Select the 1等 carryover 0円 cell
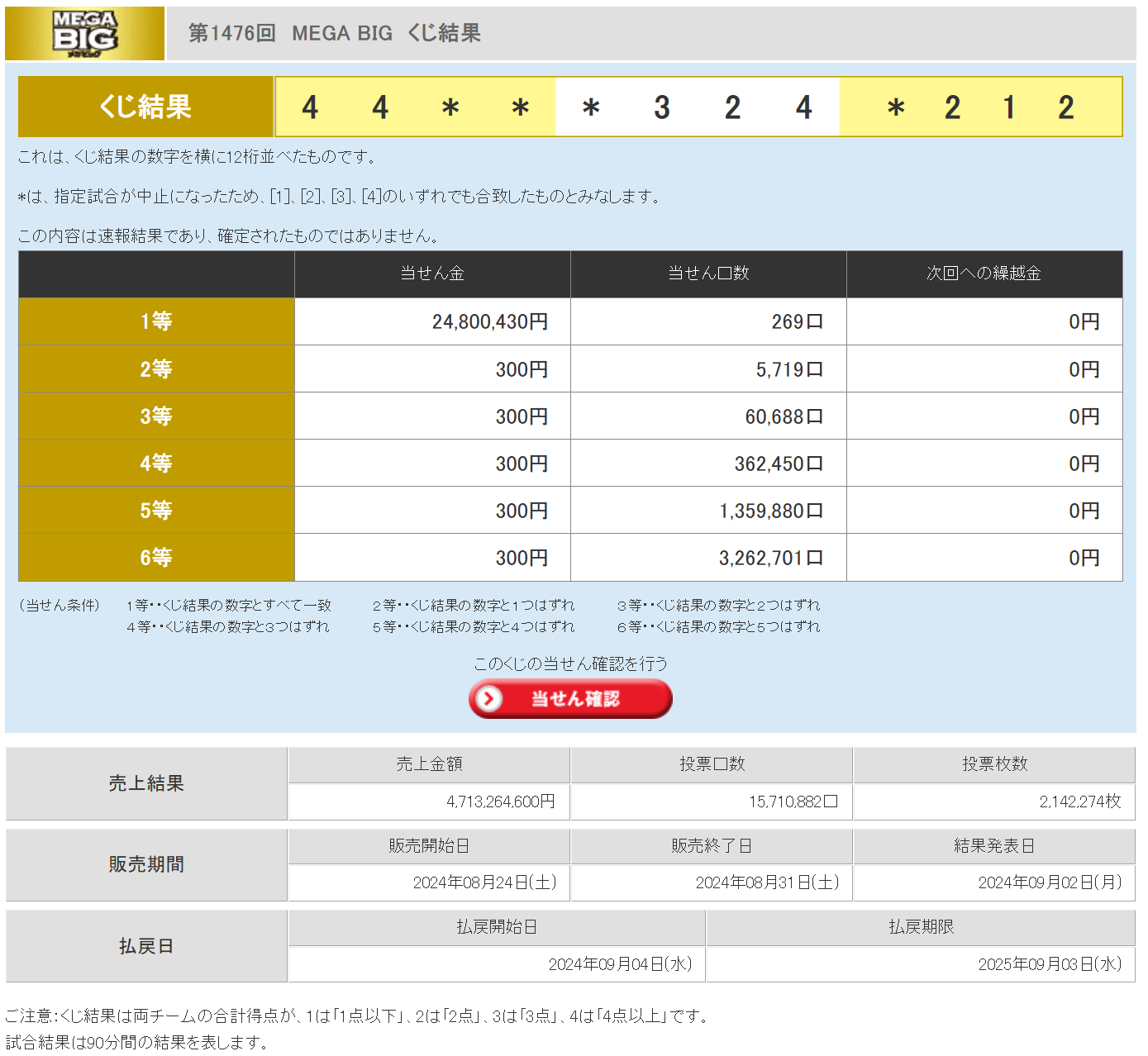 (x=984, y=321)
